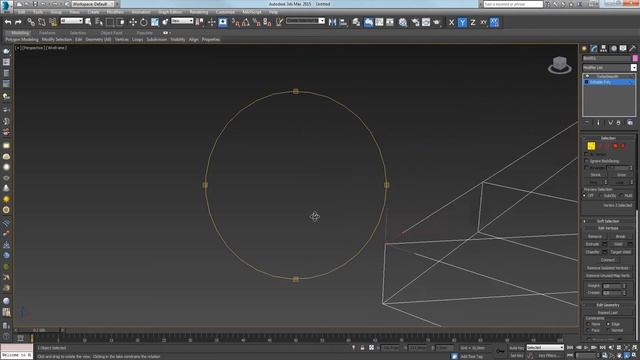Enable Ignore Backfacing checkbox
The image size is (640, 360).
point(587,161)
